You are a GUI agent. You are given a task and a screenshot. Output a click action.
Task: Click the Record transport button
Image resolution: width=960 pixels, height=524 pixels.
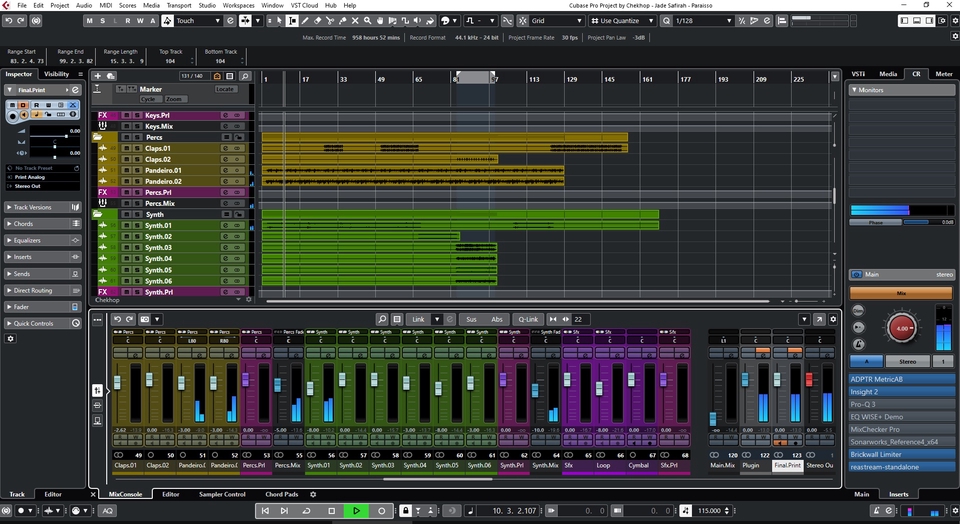click(x=381, y=511)
